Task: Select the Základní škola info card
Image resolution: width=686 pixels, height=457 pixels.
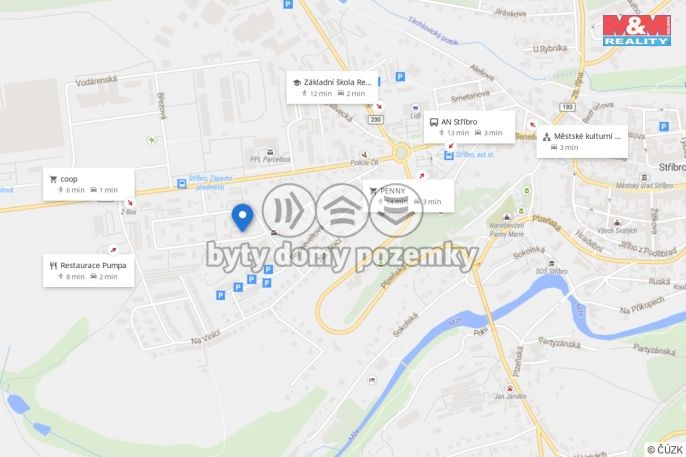Action: coord(332,87)
